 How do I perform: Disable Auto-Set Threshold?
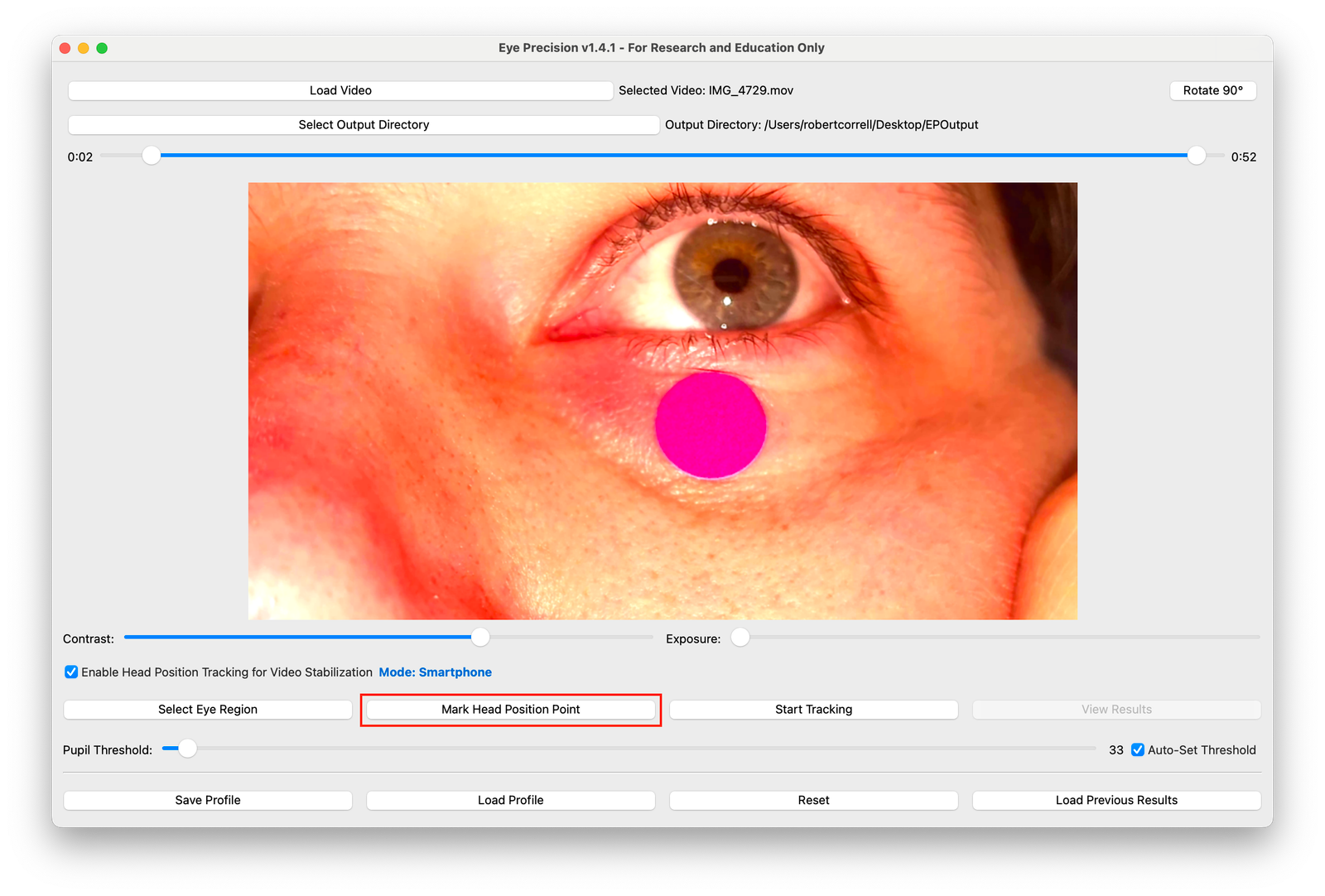(1138, 749)
